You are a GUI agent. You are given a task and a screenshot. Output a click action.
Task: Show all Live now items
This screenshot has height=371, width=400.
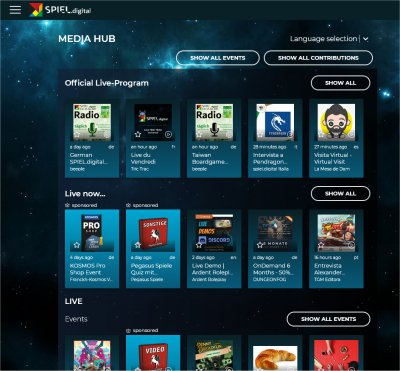(x=340, y=193)
